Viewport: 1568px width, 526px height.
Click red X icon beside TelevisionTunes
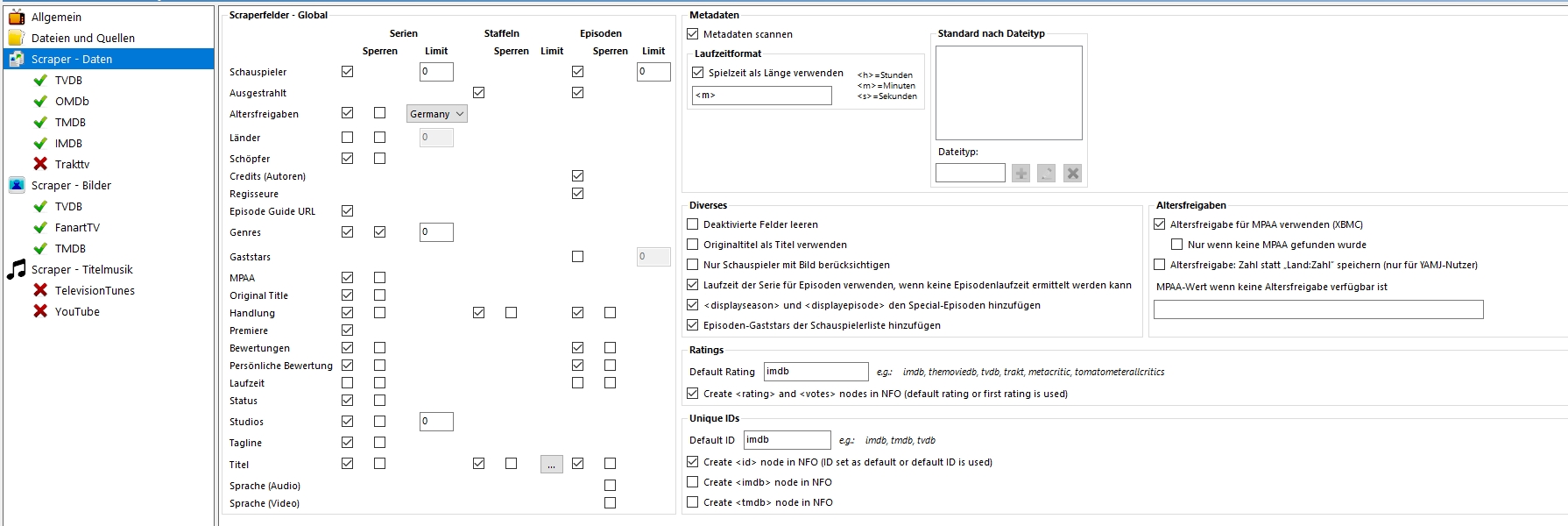coord(40,290)
